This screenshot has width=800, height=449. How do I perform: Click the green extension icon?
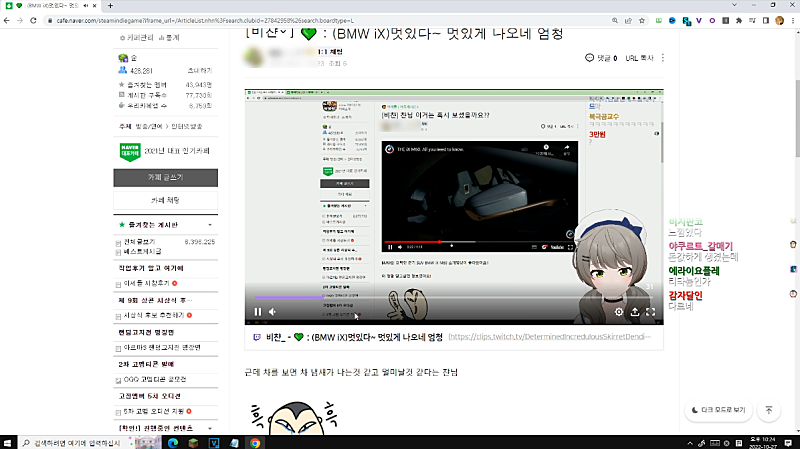tap(659, 20)
